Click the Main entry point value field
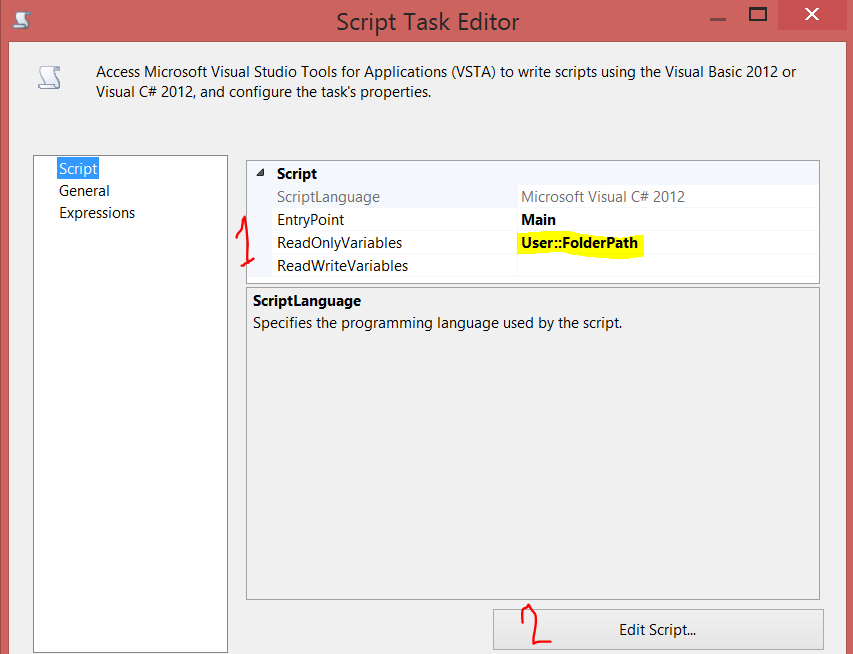 pos(667,220)
